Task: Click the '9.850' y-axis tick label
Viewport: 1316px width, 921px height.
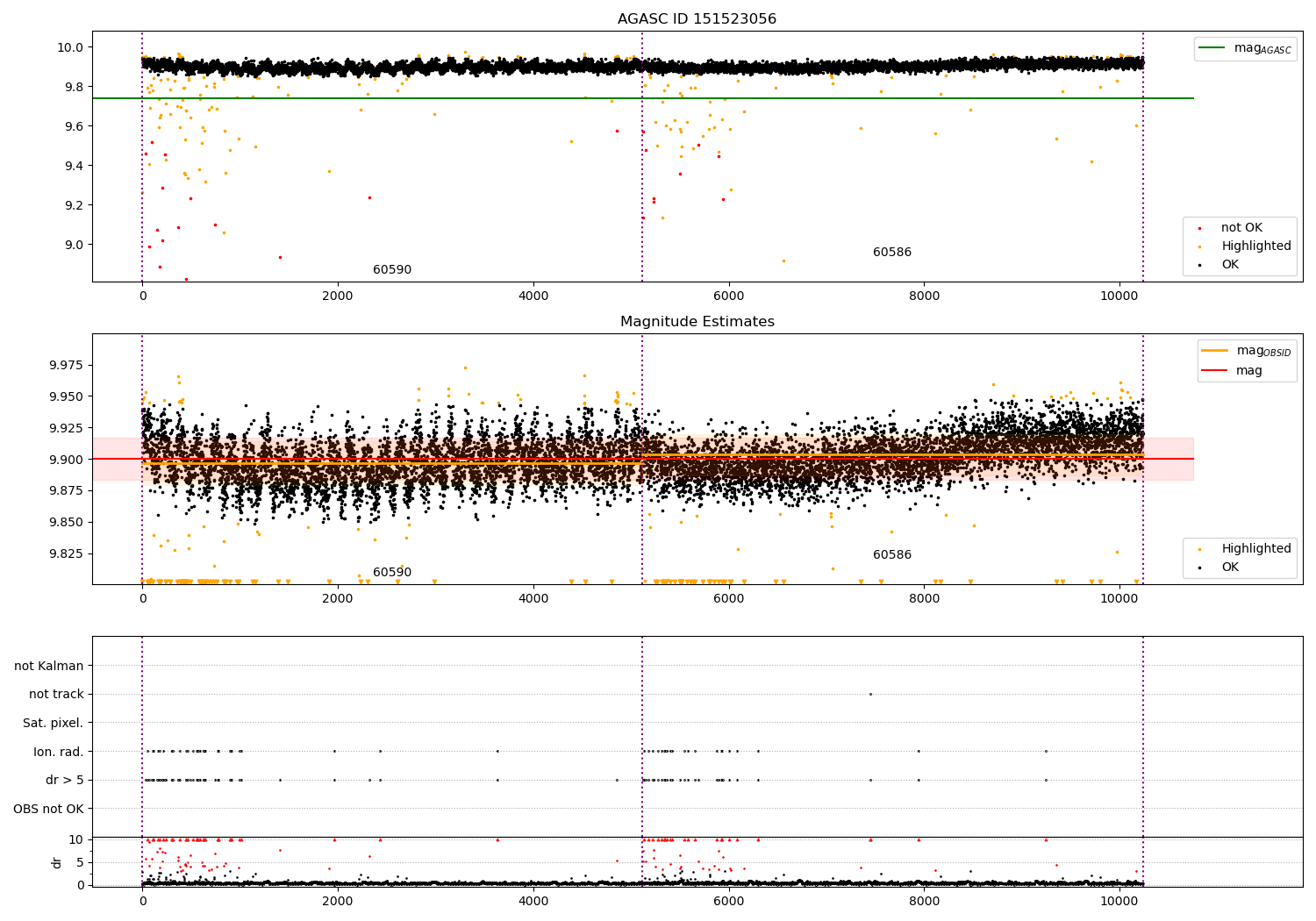Action: pyautogui.click(x=67, y=522)
